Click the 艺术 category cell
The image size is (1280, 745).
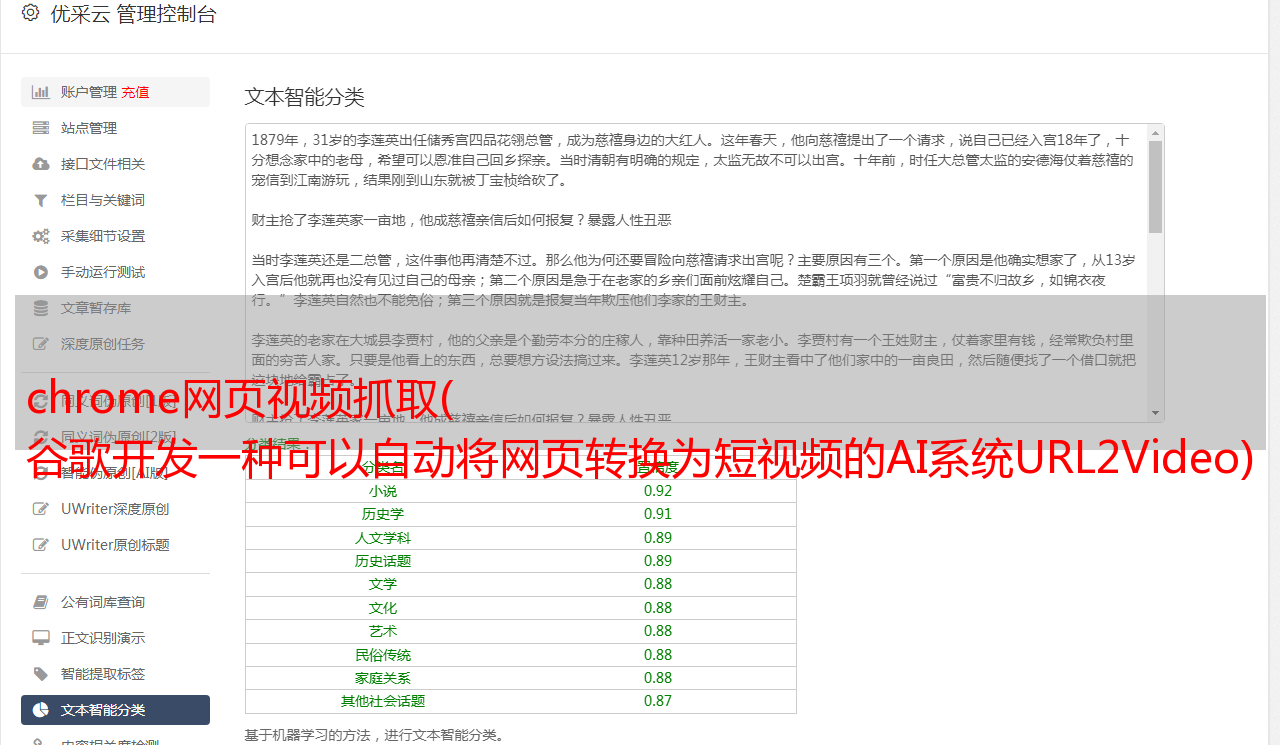383,631
